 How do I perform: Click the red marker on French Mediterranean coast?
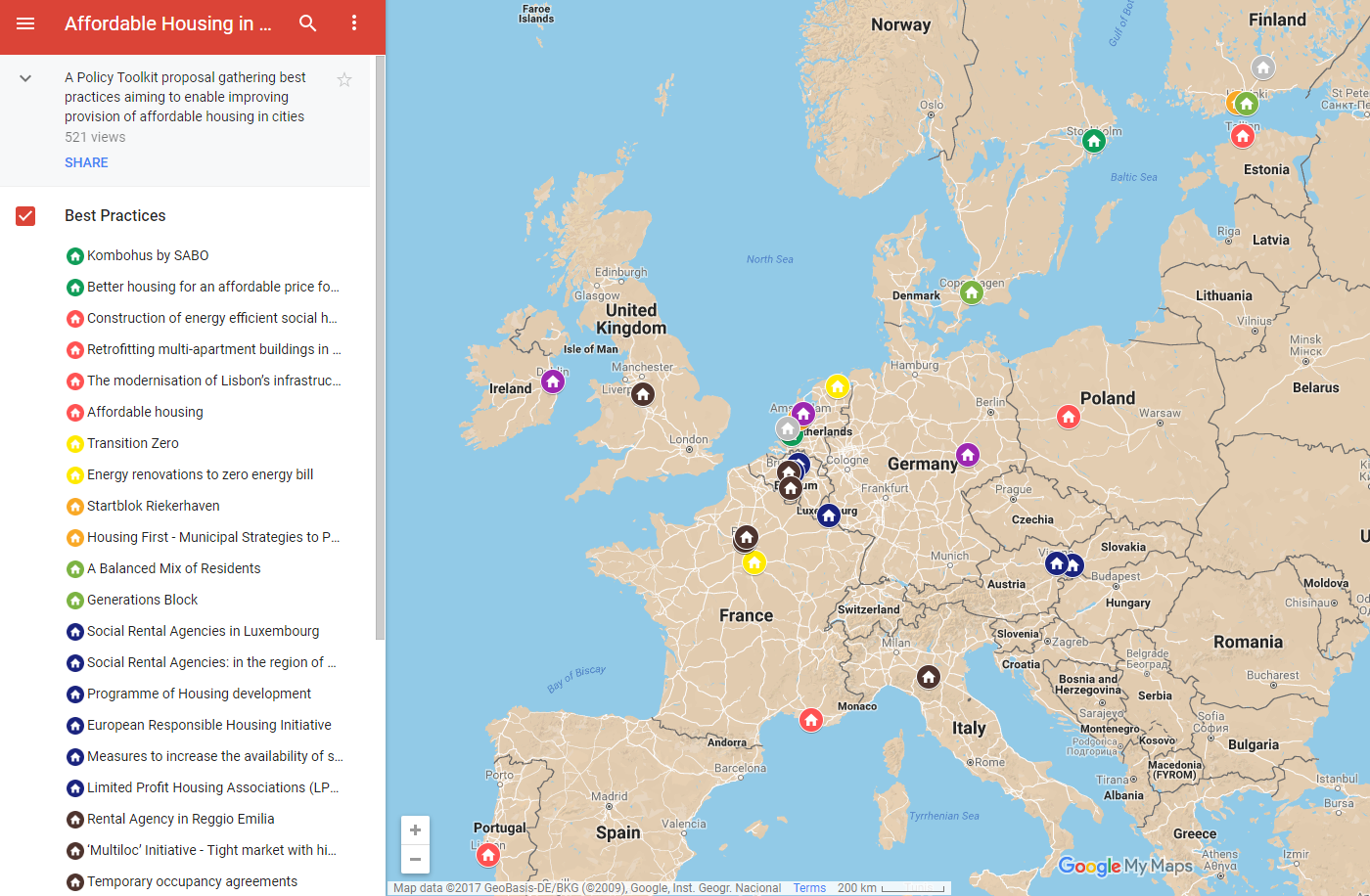click(811, 720)
